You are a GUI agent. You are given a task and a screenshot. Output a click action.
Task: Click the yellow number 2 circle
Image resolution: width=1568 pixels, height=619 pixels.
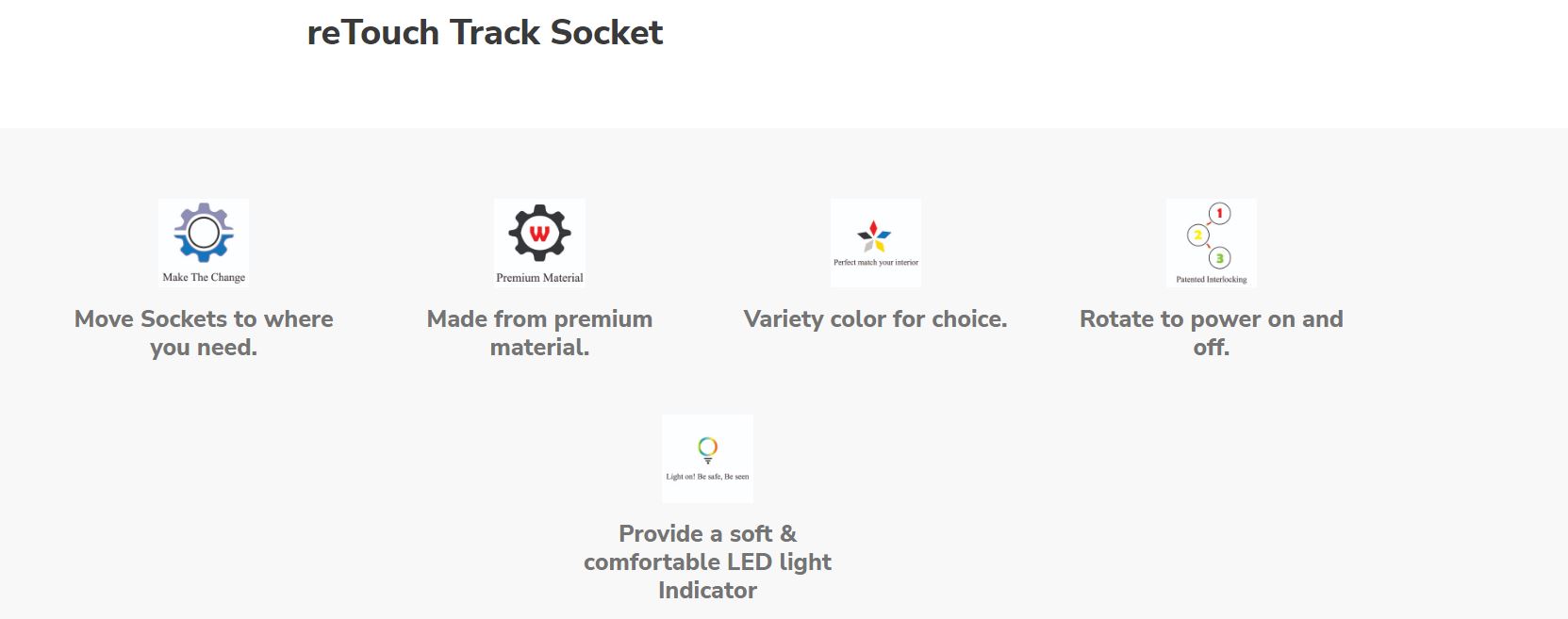[1197, 235]
